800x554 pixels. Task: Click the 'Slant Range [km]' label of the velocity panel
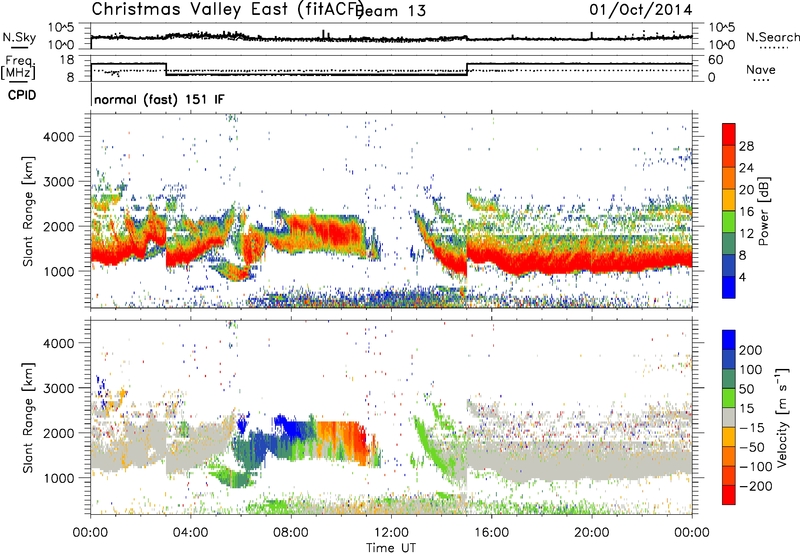click(28, 418)
